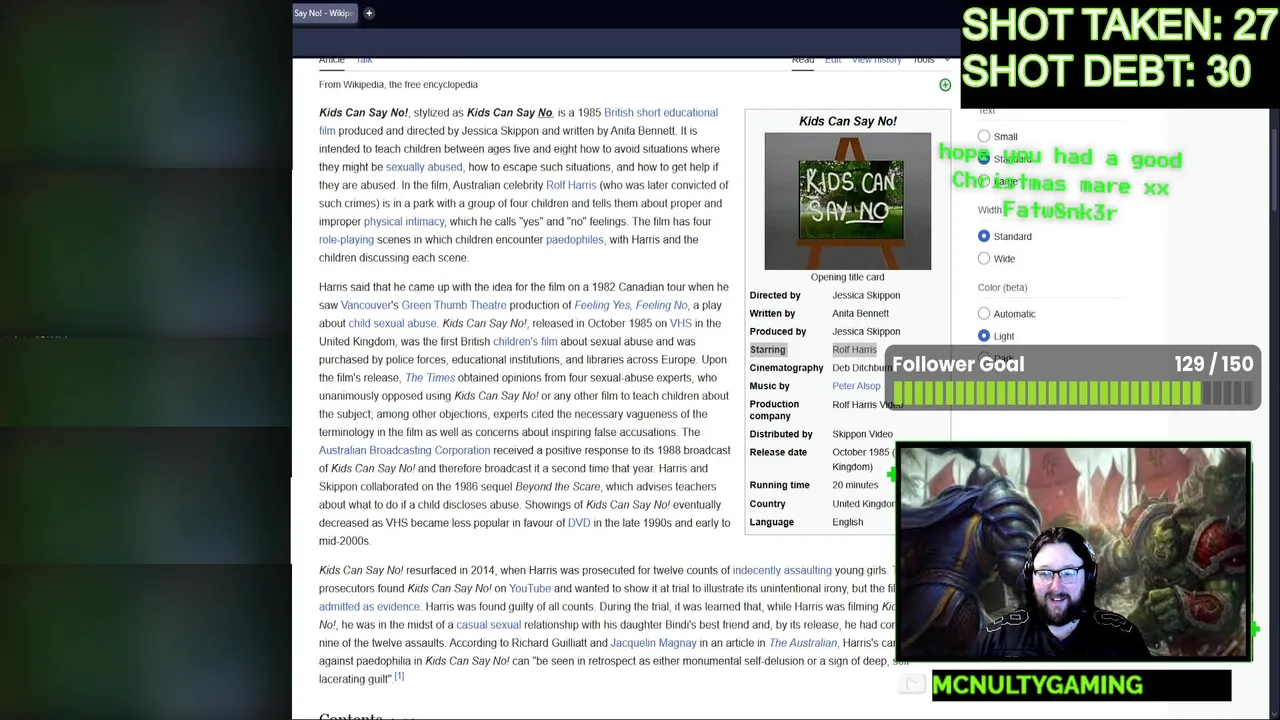Image resolution: width=1280 pixels, height=720 pixels.
Task: Open the 'admitted as evidence' link
Action: pyautogui.click(x=369, y=606)
